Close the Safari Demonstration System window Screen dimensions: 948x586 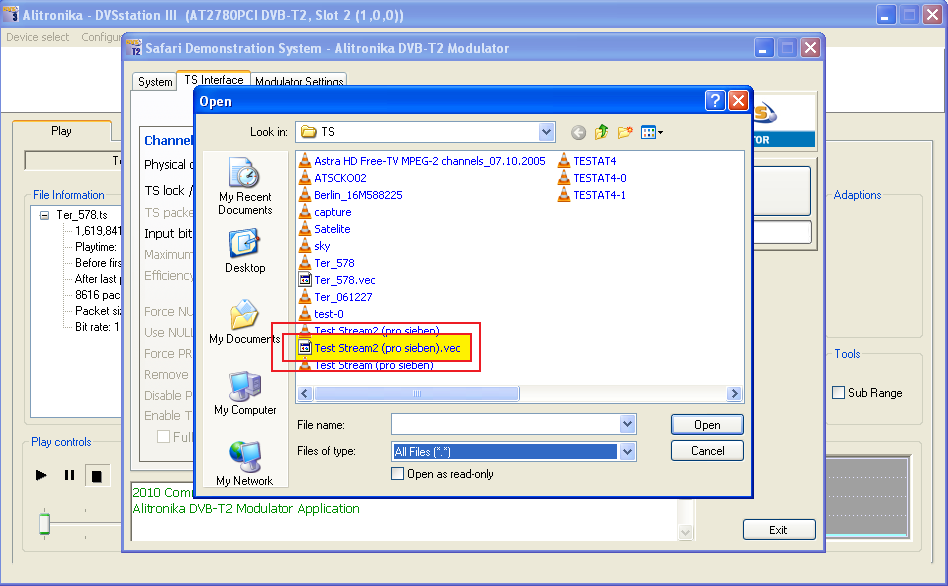click(x=810, y=48)
